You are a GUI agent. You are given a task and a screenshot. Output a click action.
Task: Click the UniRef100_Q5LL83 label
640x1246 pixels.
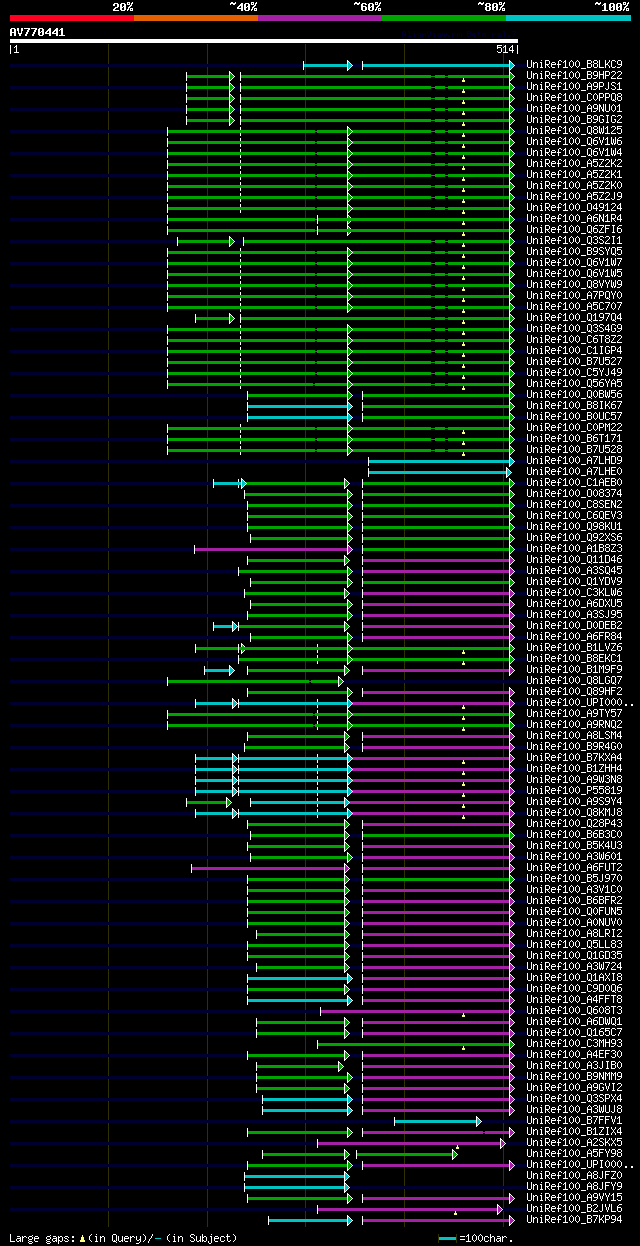(574, 944)
